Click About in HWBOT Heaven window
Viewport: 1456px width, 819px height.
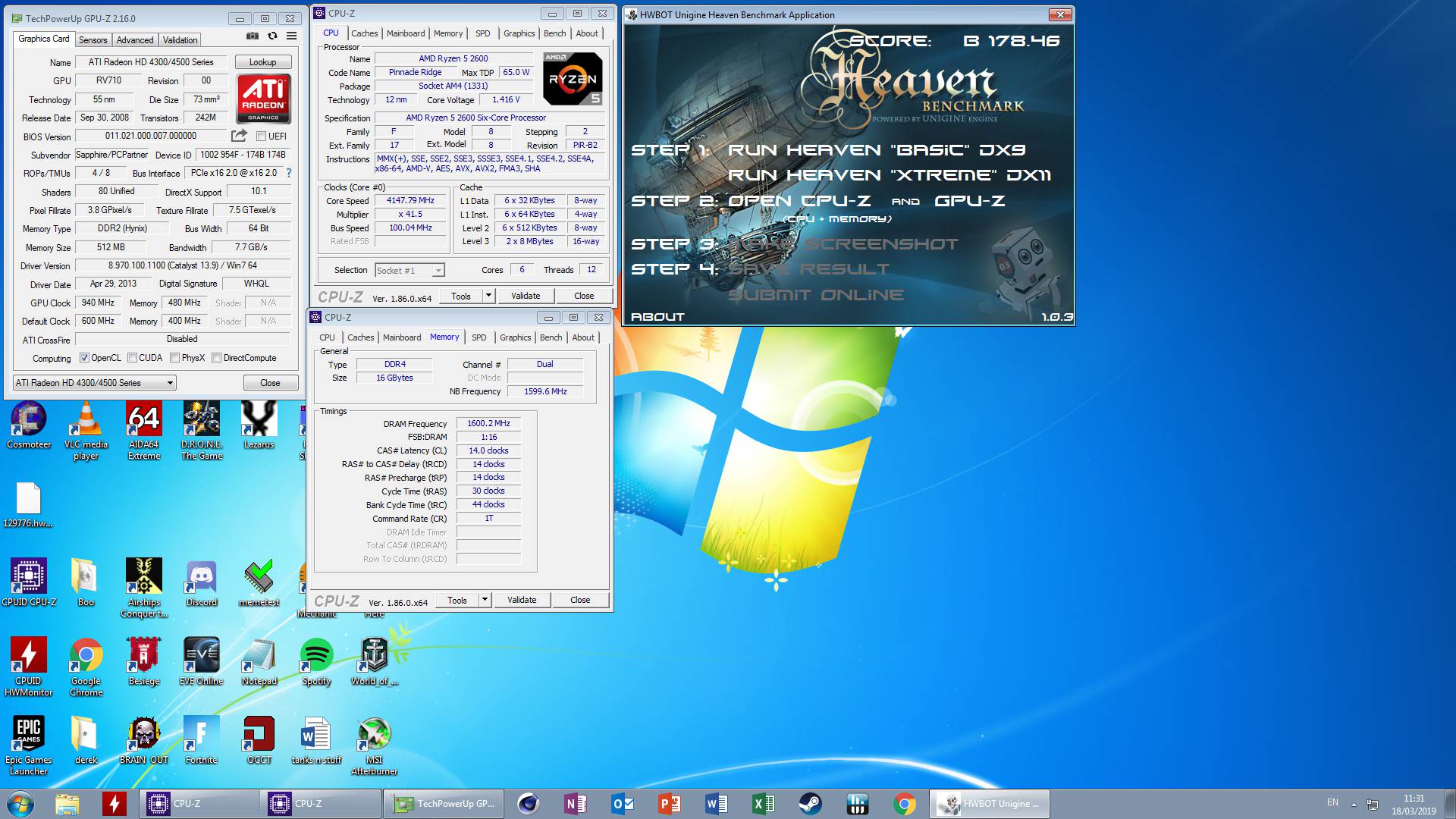657,317
